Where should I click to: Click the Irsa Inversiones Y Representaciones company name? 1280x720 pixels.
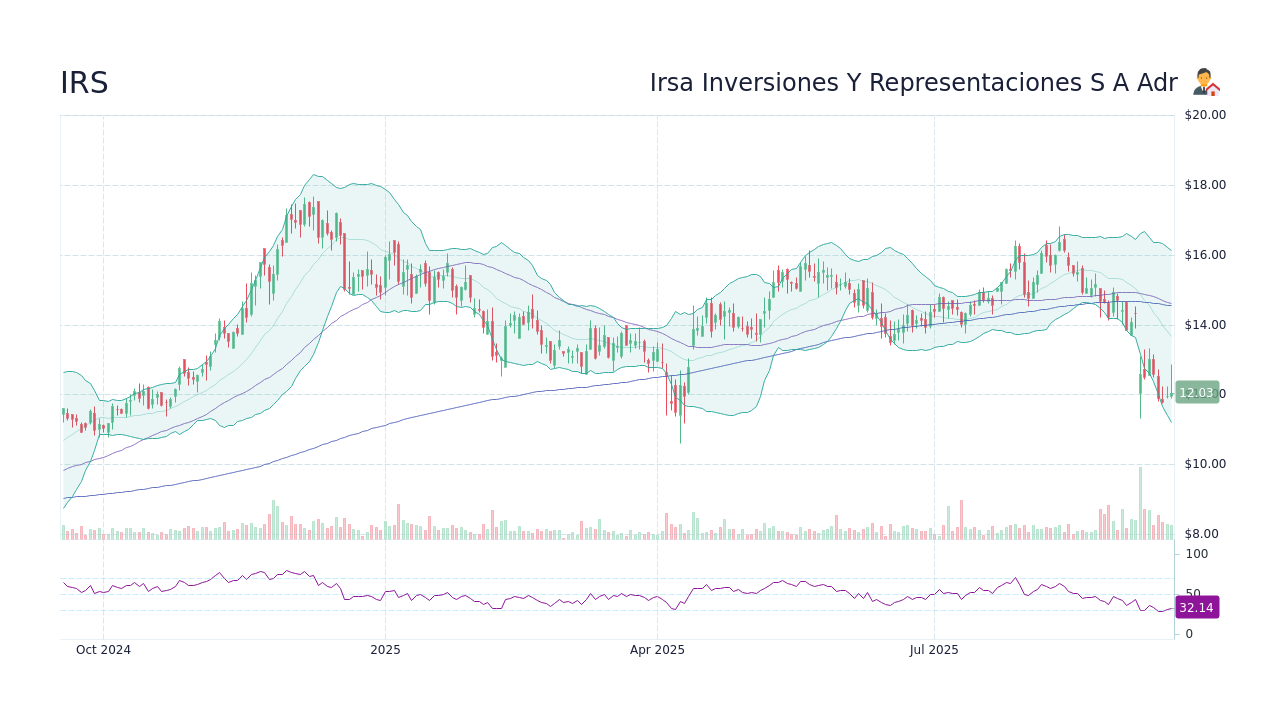pos(913,83)
